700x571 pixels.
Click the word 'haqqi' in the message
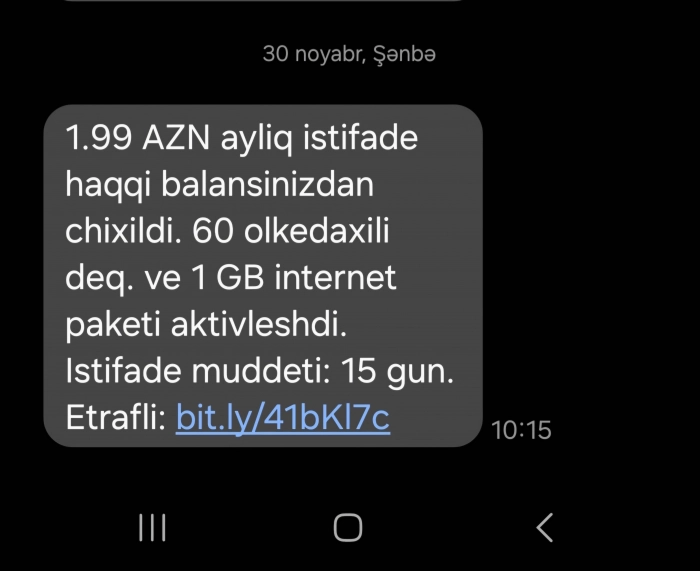[x=108, y=185]
